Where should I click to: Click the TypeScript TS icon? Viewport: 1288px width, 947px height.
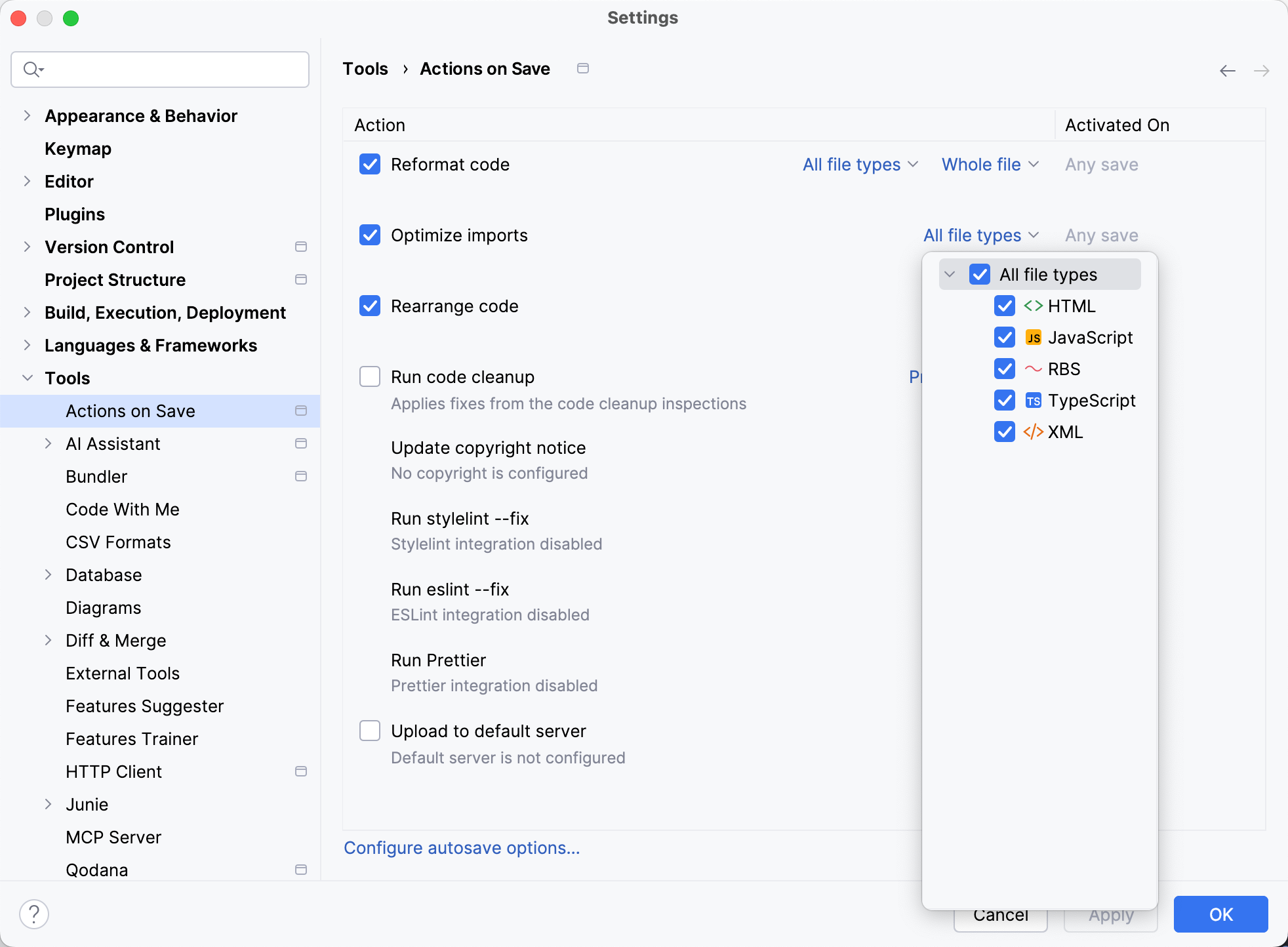click(x=1035, y=400)
